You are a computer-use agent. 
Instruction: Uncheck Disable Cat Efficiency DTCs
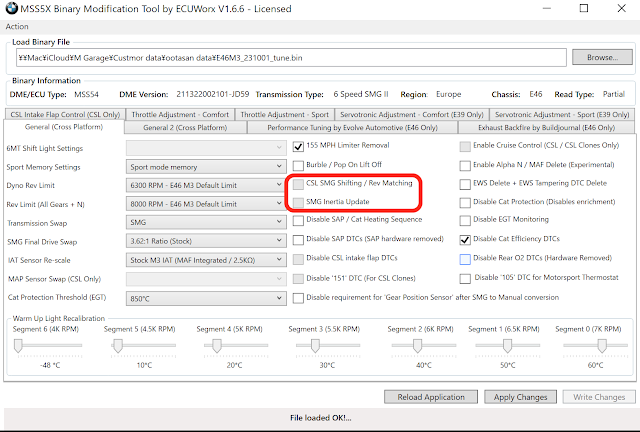(x=465, y=239)
